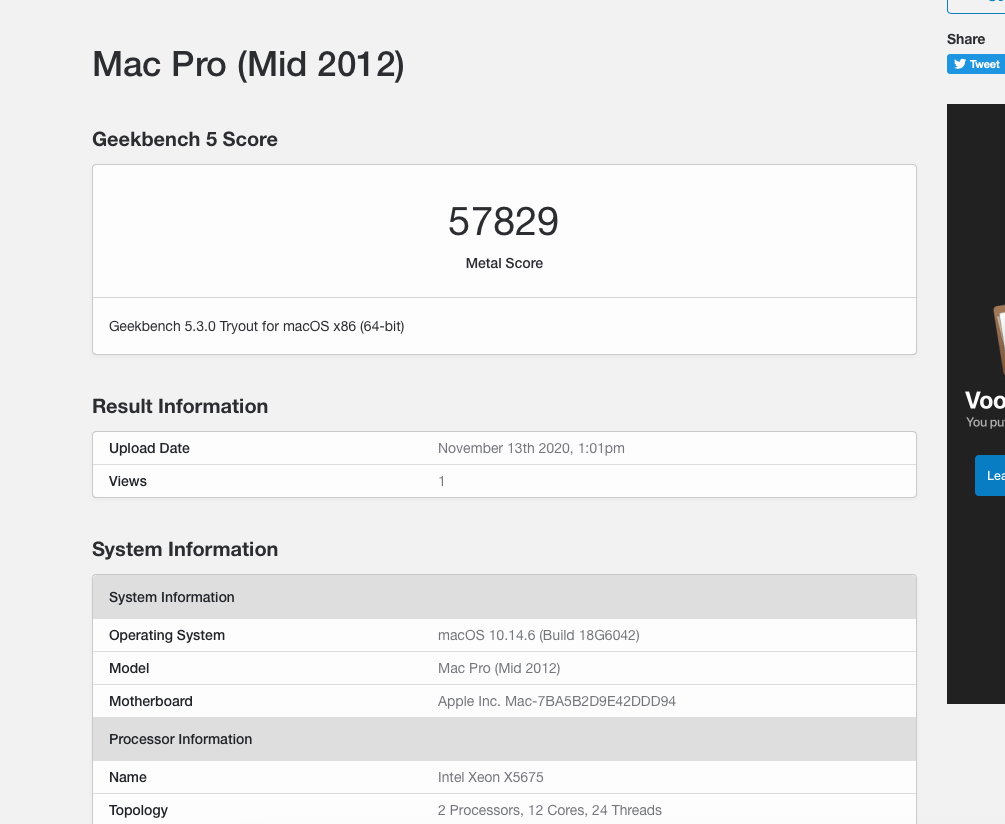Click the large System Information heading
This screenshot has width=1005, height=824.
coord(185,549)
